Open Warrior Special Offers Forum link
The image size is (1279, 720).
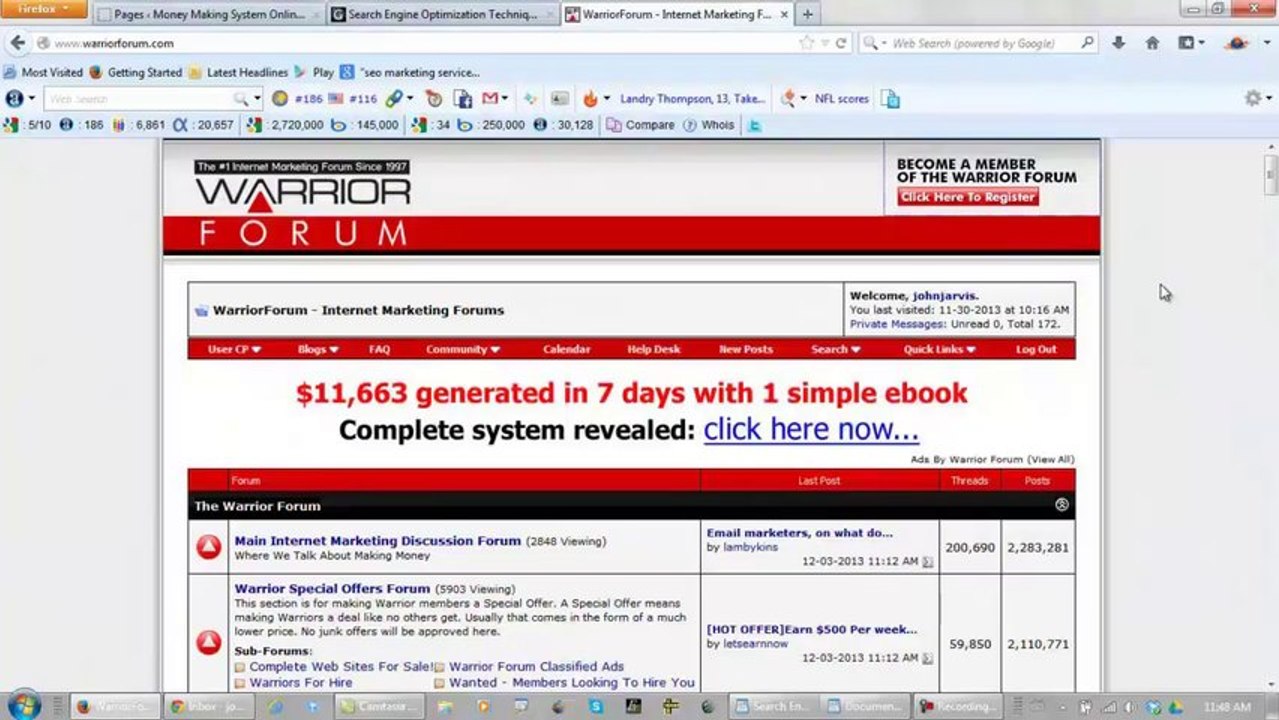332,588
